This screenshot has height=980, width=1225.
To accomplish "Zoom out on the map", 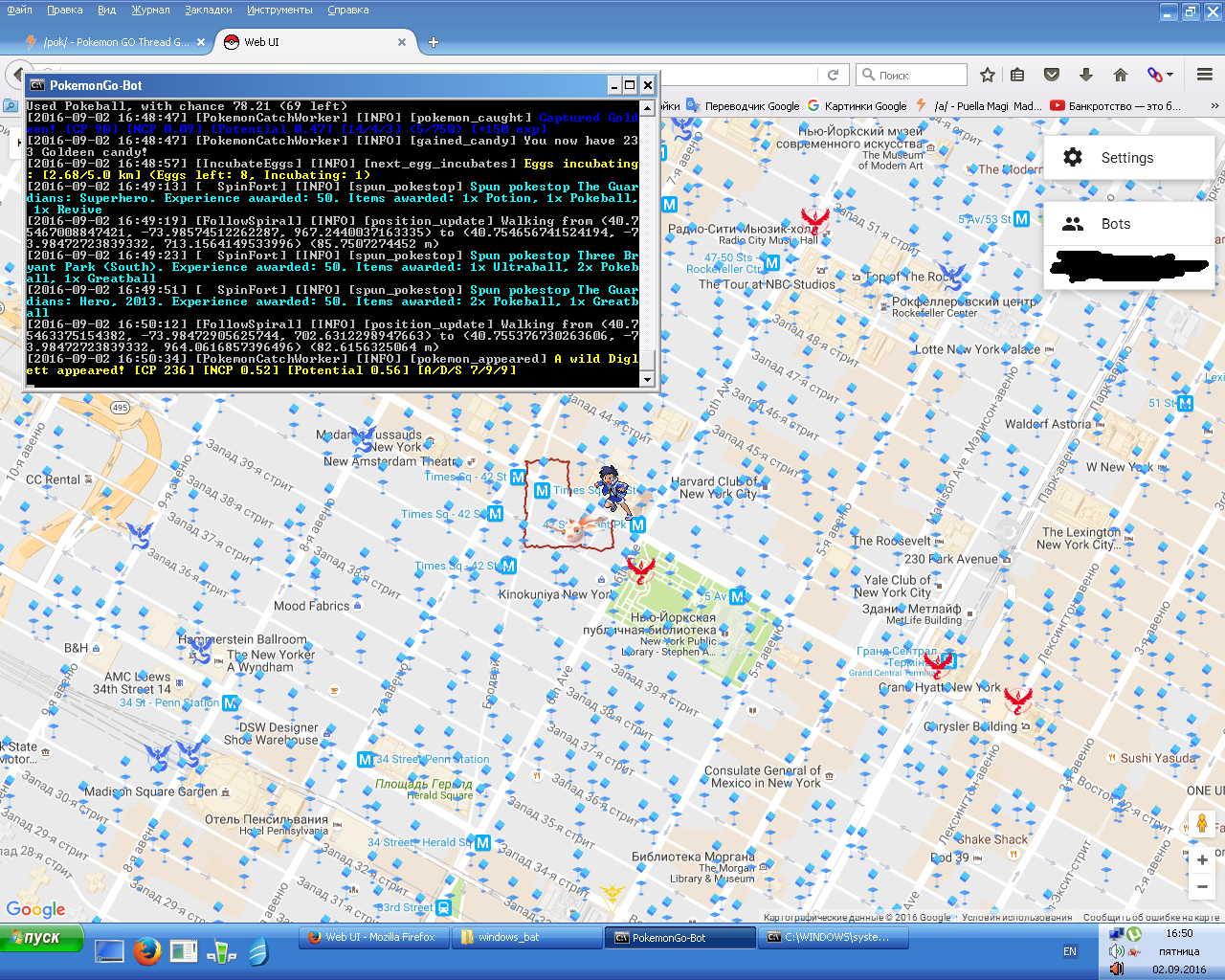I will click(1202, 887).
